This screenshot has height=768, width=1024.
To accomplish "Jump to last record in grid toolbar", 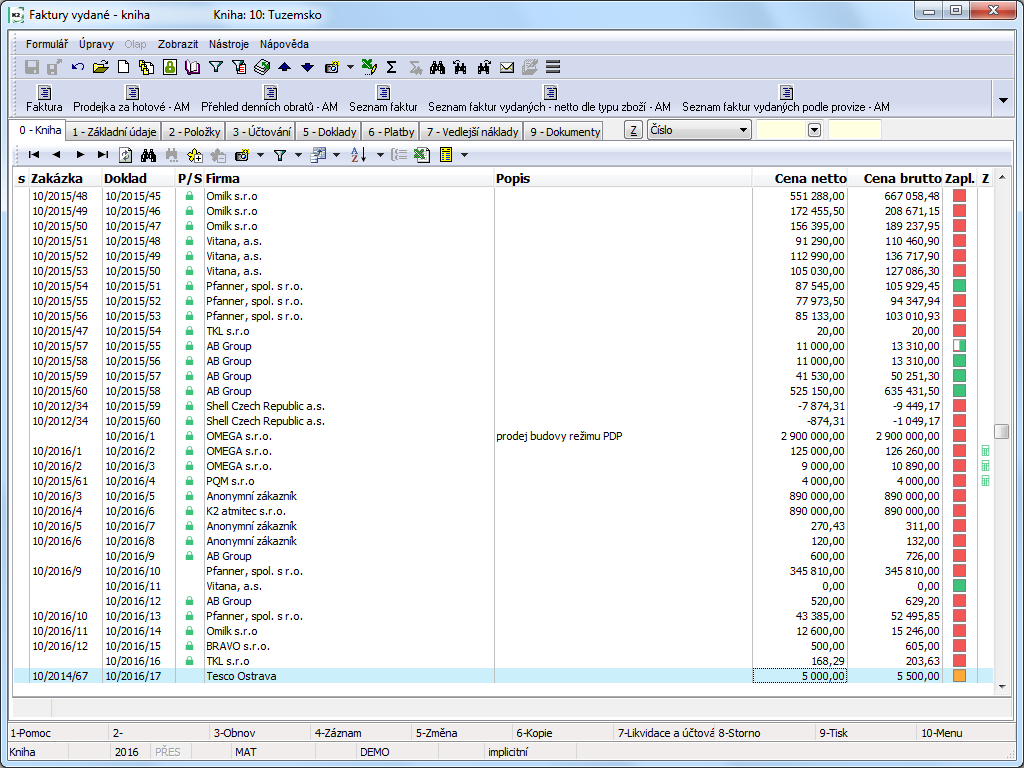I will [103, 155].
